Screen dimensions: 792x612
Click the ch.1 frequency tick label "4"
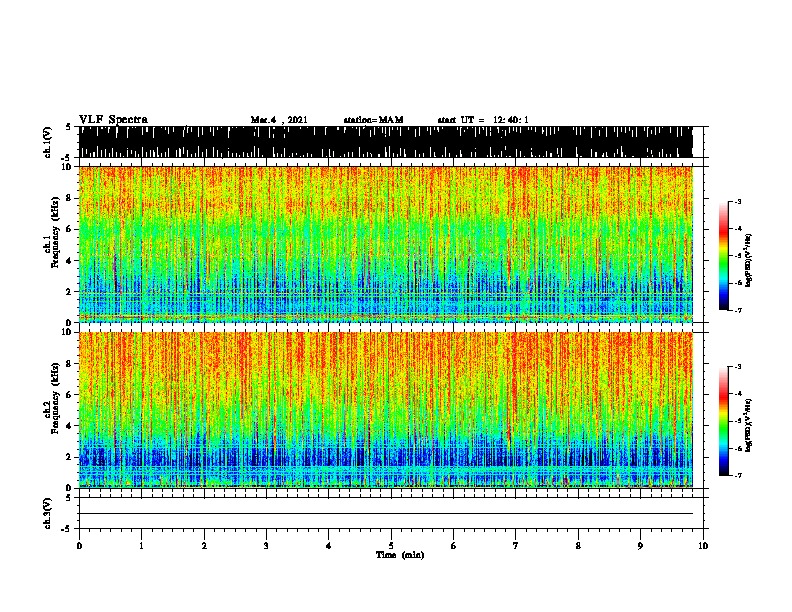tap(70, 261)
